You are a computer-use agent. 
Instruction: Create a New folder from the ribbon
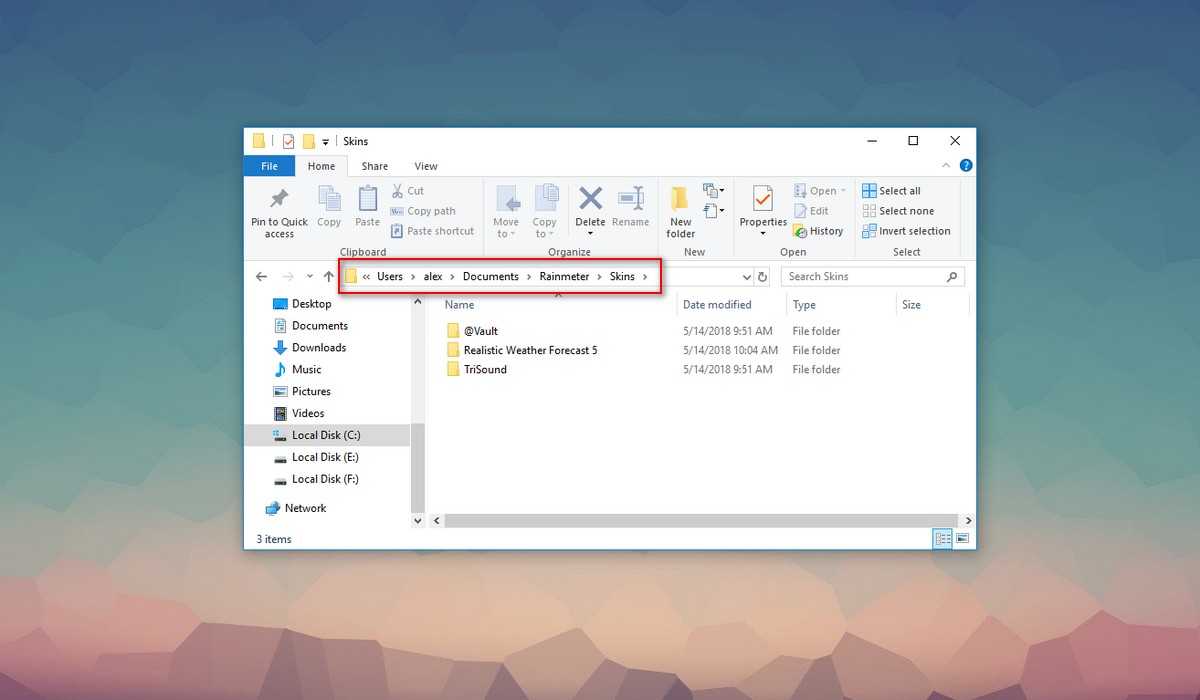coord(680,199)
